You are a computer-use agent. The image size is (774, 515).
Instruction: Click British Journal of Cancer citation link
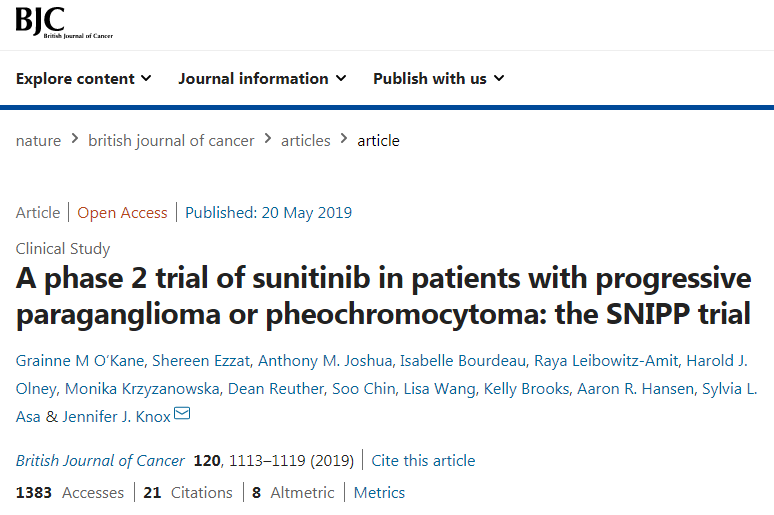coord(100,461)
